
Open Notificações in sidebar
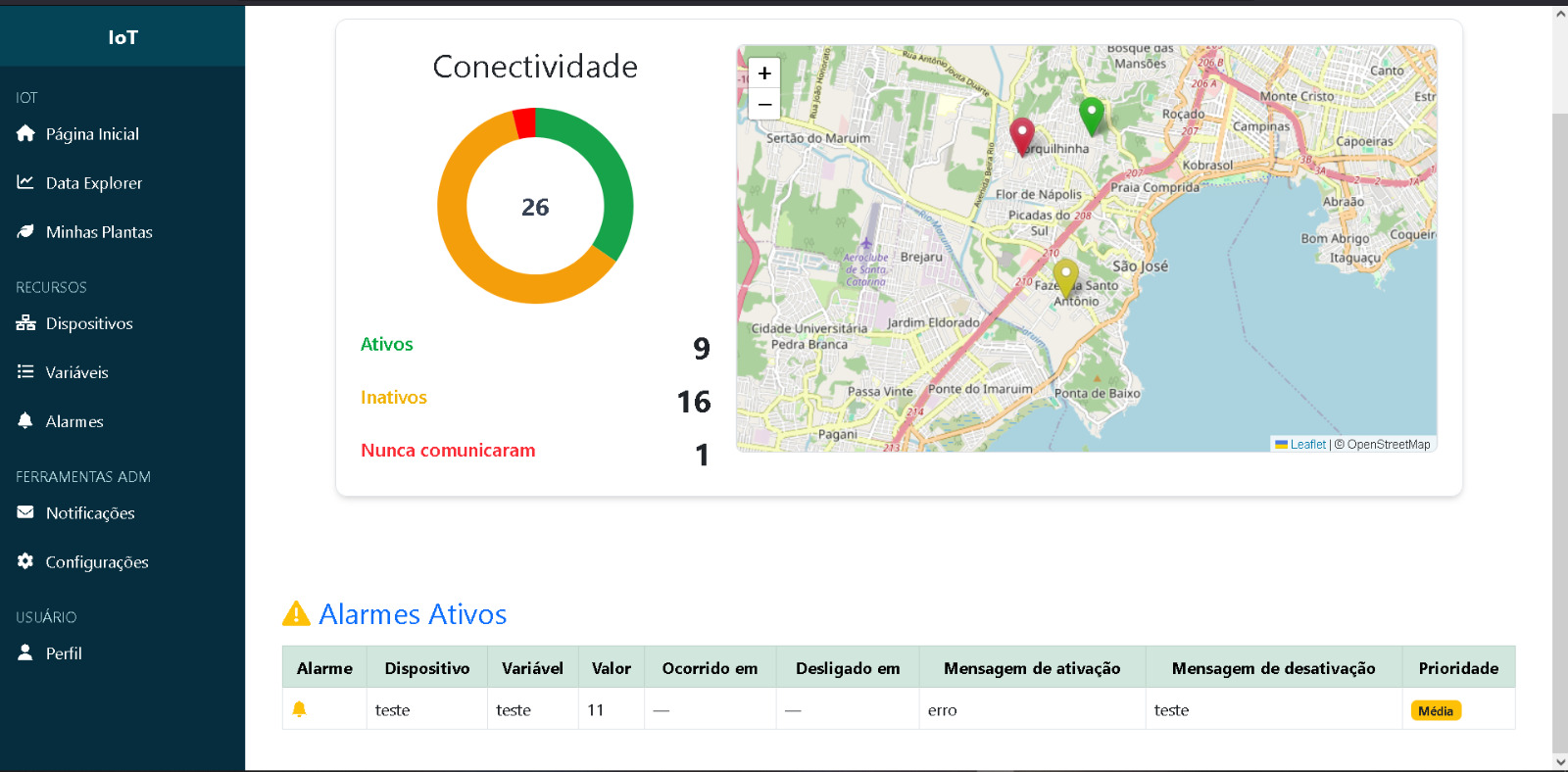click(90, 513)
